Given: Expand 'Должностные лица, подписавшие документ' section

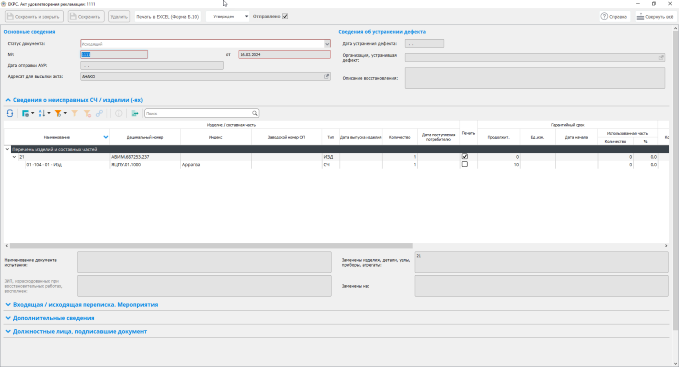Looking at the screenshot, I should point(8,332).
